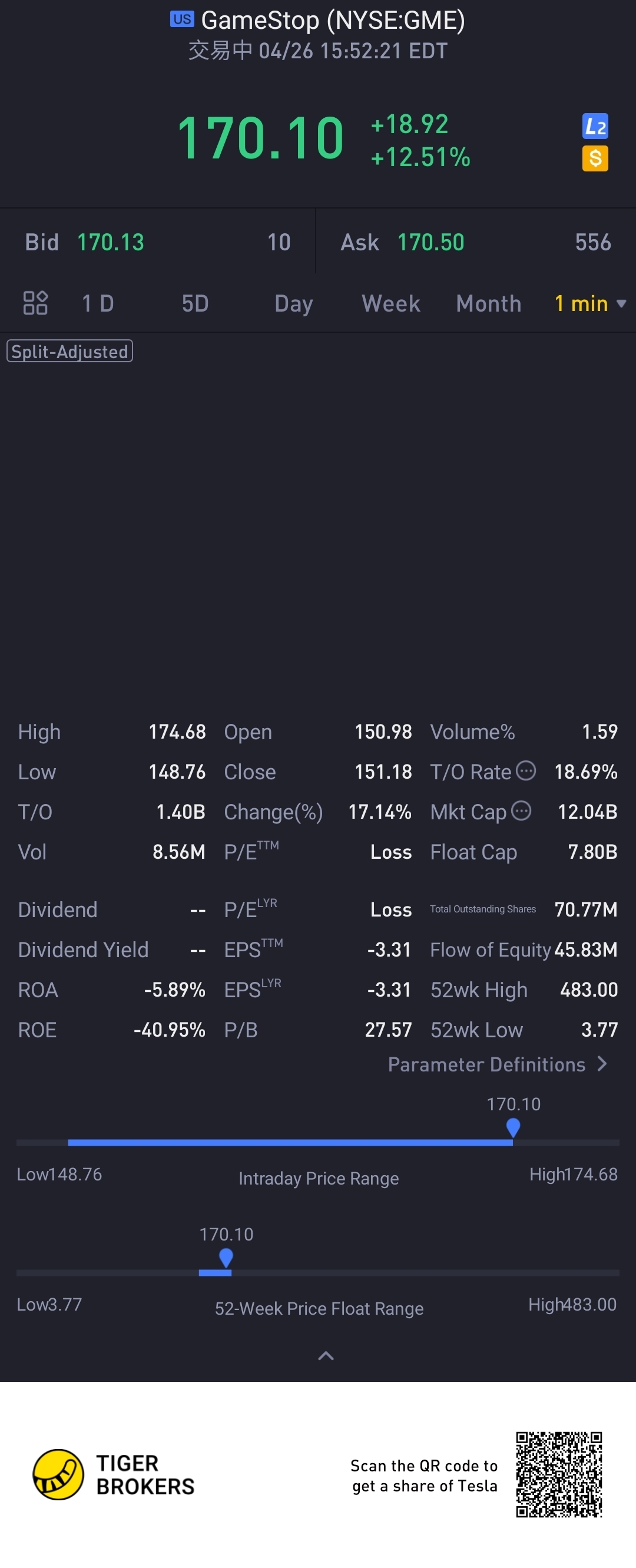The height and width of the screenshot is (1568, 636).
Task: Tap the QR code image
Action: (559, 1474)
